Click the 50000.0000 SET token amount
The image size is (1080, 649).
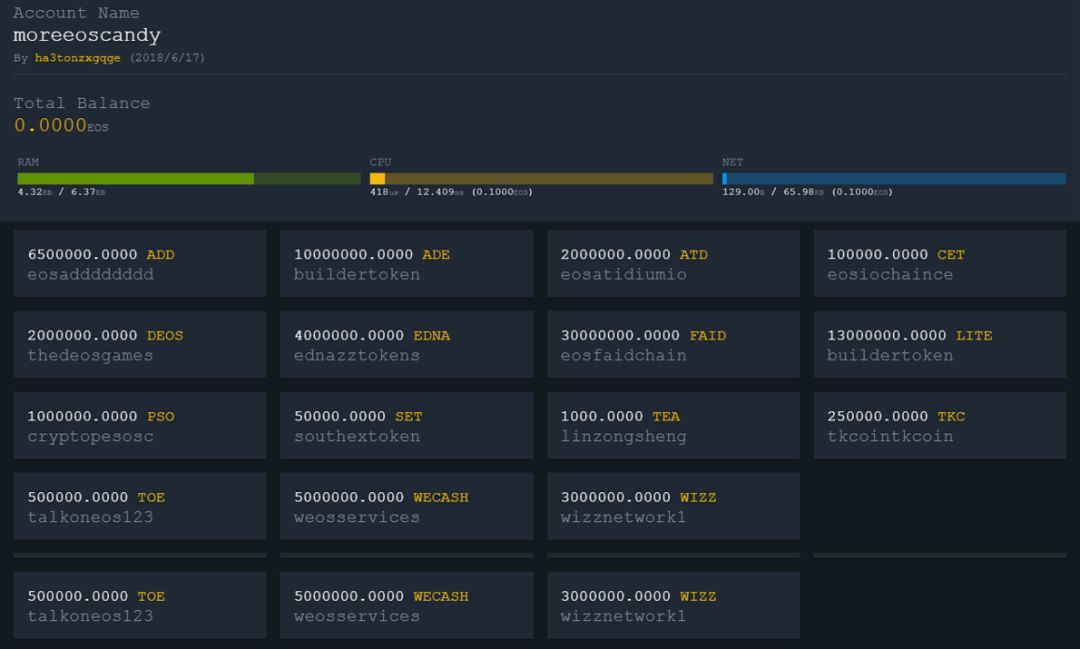358,416
